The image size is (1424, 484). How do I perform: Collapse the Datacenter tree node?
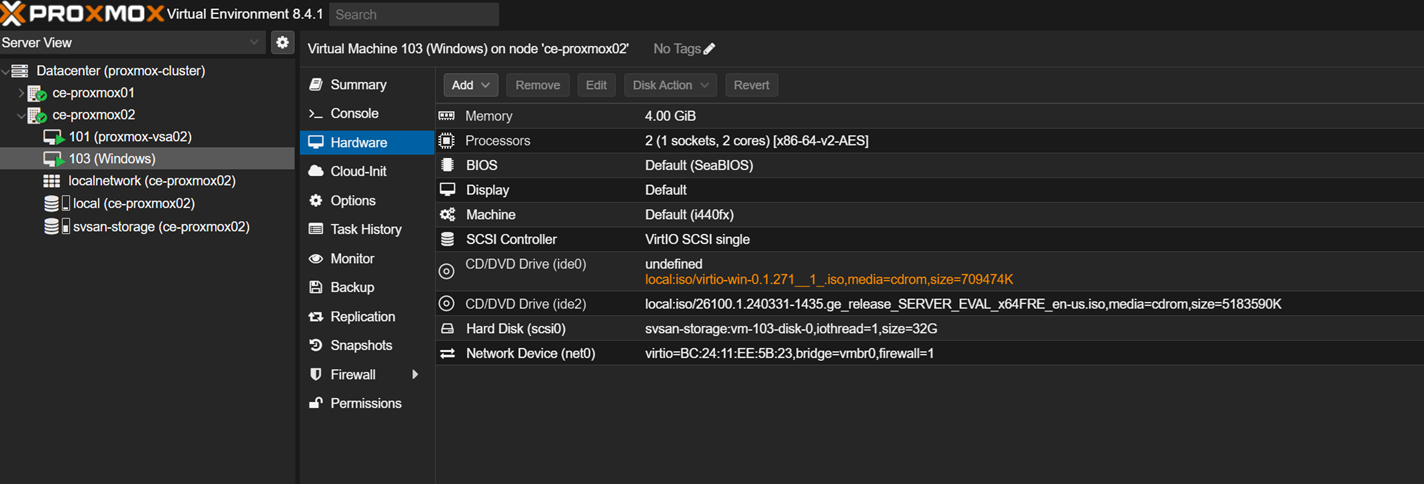(6, 71)
